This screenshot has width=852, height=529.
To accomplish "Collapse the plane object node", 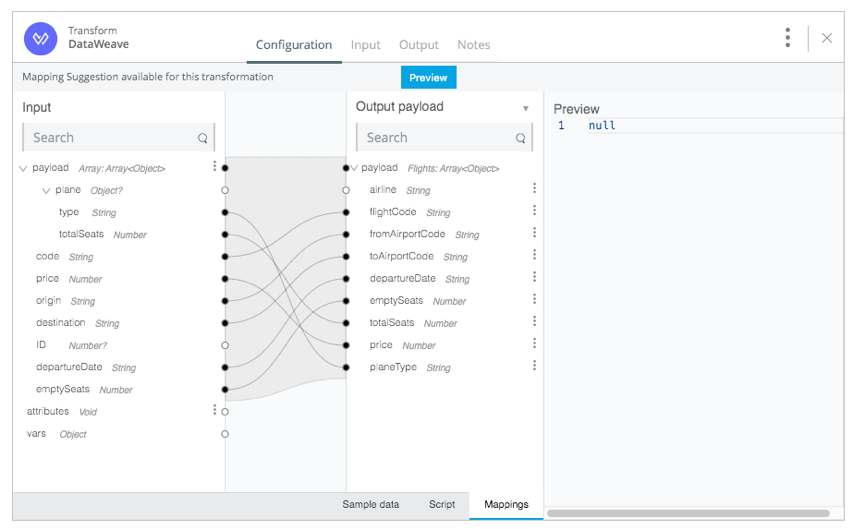I will (x=46, y=191).
